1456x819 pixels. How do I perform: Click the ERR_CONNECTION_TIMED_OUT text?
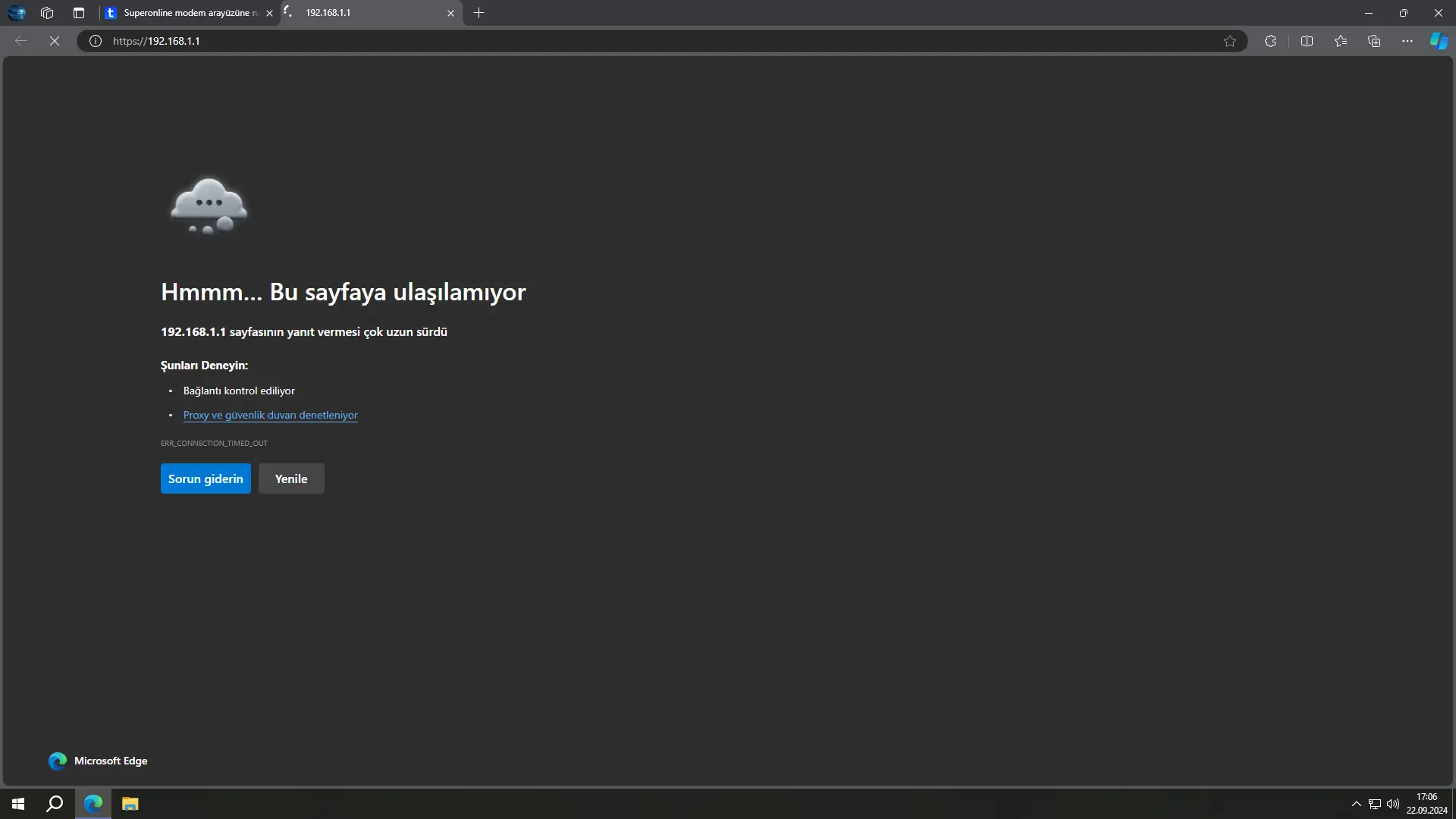(214, 443)
